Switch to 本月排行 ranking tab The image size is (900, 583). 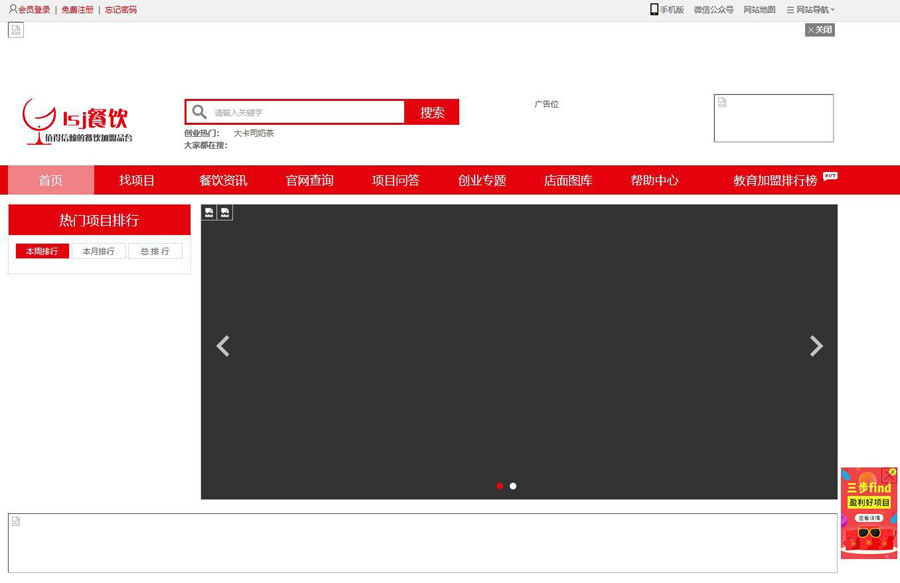98,252
